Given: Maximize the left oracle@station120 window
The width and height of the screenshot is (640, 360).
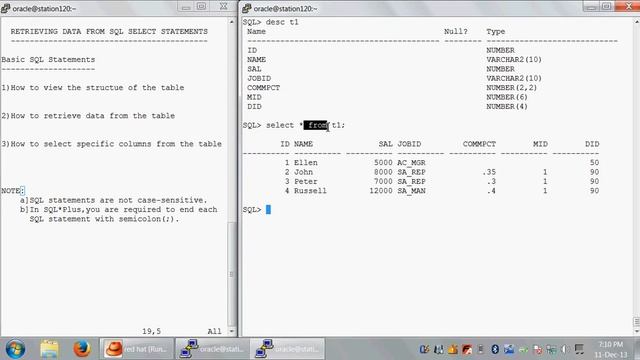Looking at the screenshot, I should pos(202,7).
